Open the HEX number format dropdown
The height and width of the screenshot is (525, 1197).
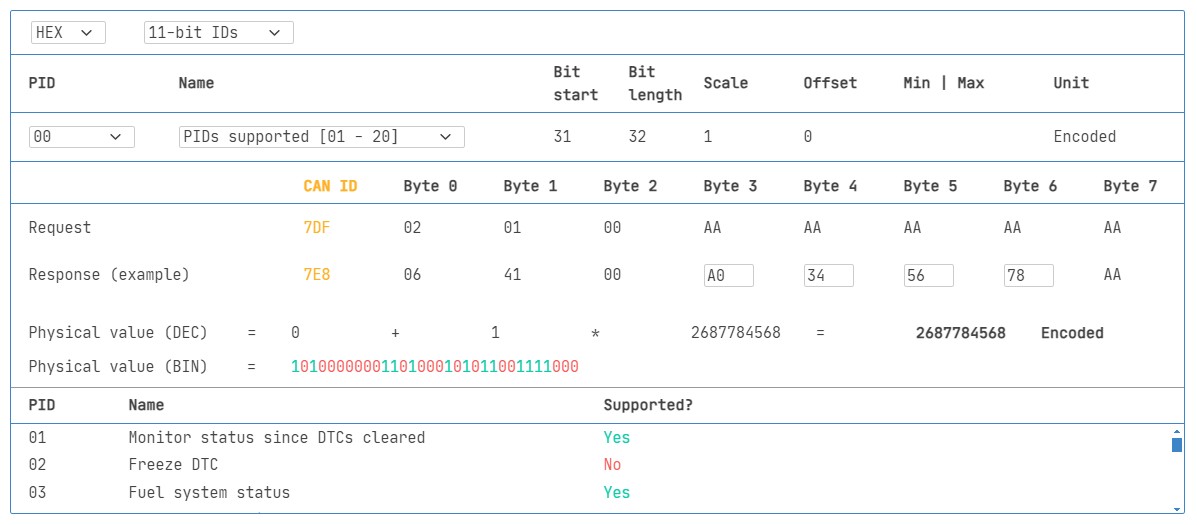(68, 32)
